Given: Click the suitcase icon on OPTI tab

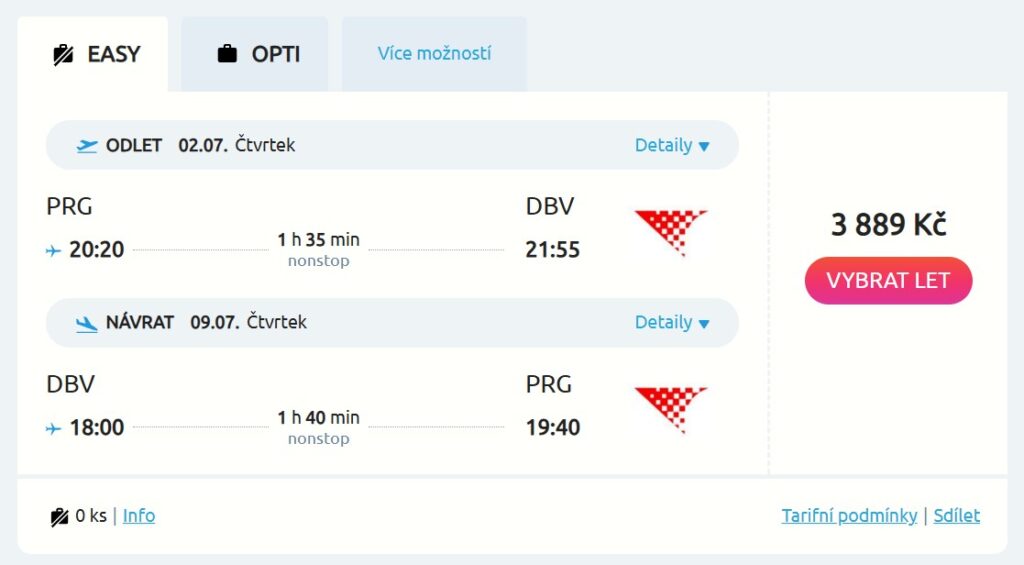Looking at the screenshot, I should pos(227,54).
